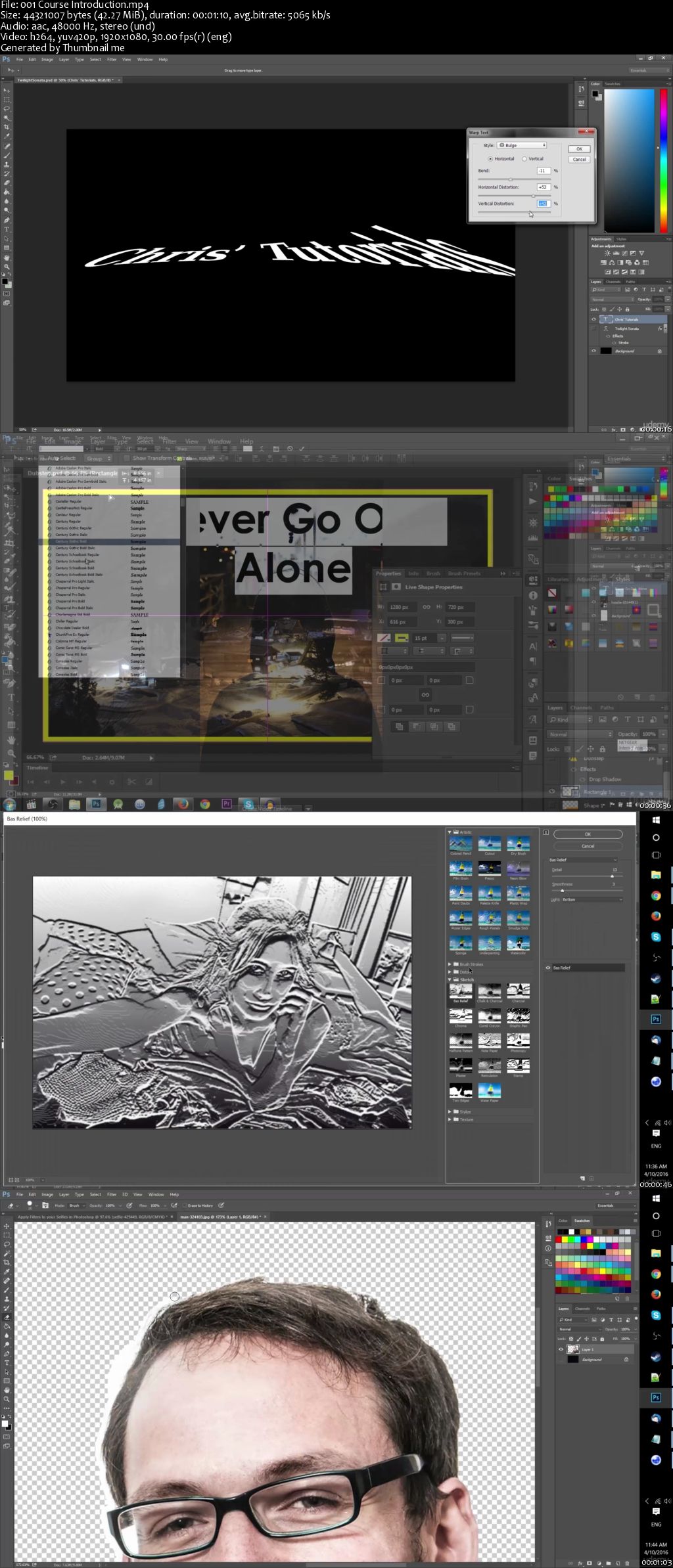Switch to the man-324103.jpg document tab

tap(222, 1217)
